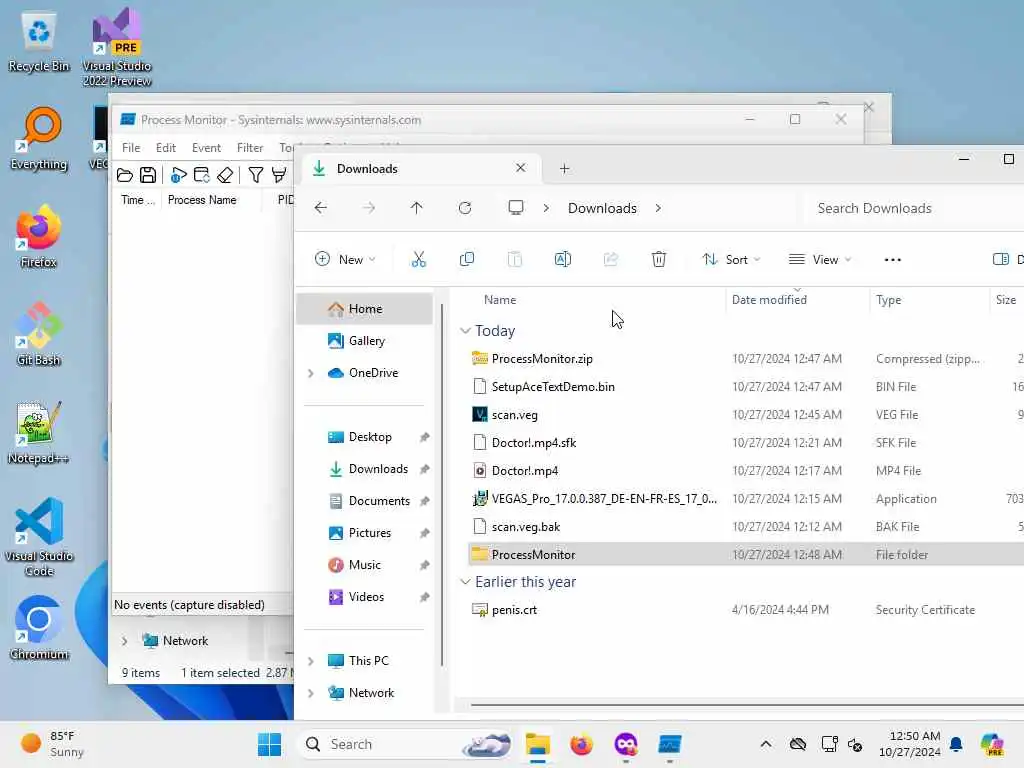Click the Details pane icon
This screenshot has width=1024, height=768.
[1000, 259]
